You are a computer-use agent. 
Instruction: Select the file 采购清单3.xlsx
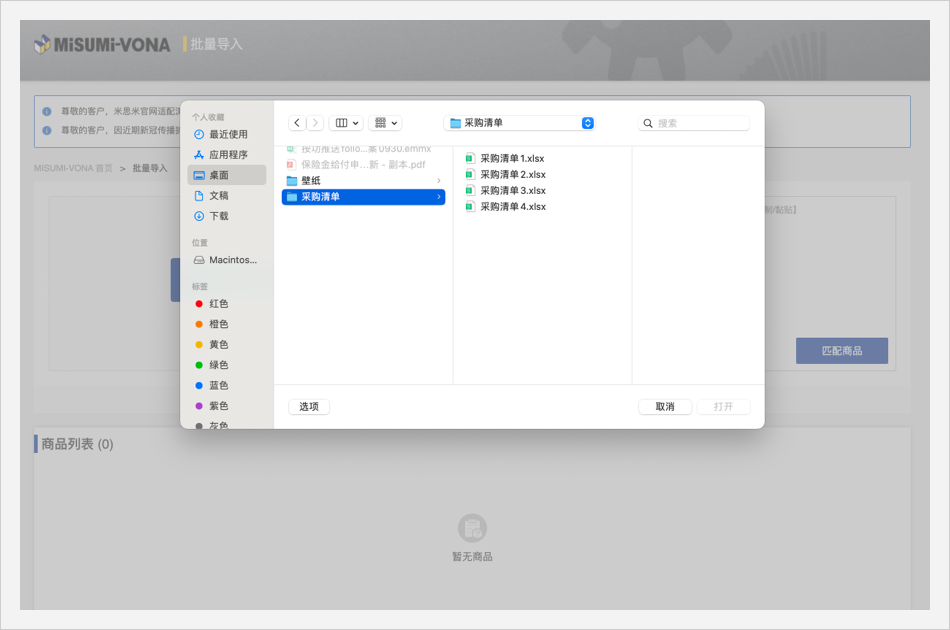coord(512,190)
